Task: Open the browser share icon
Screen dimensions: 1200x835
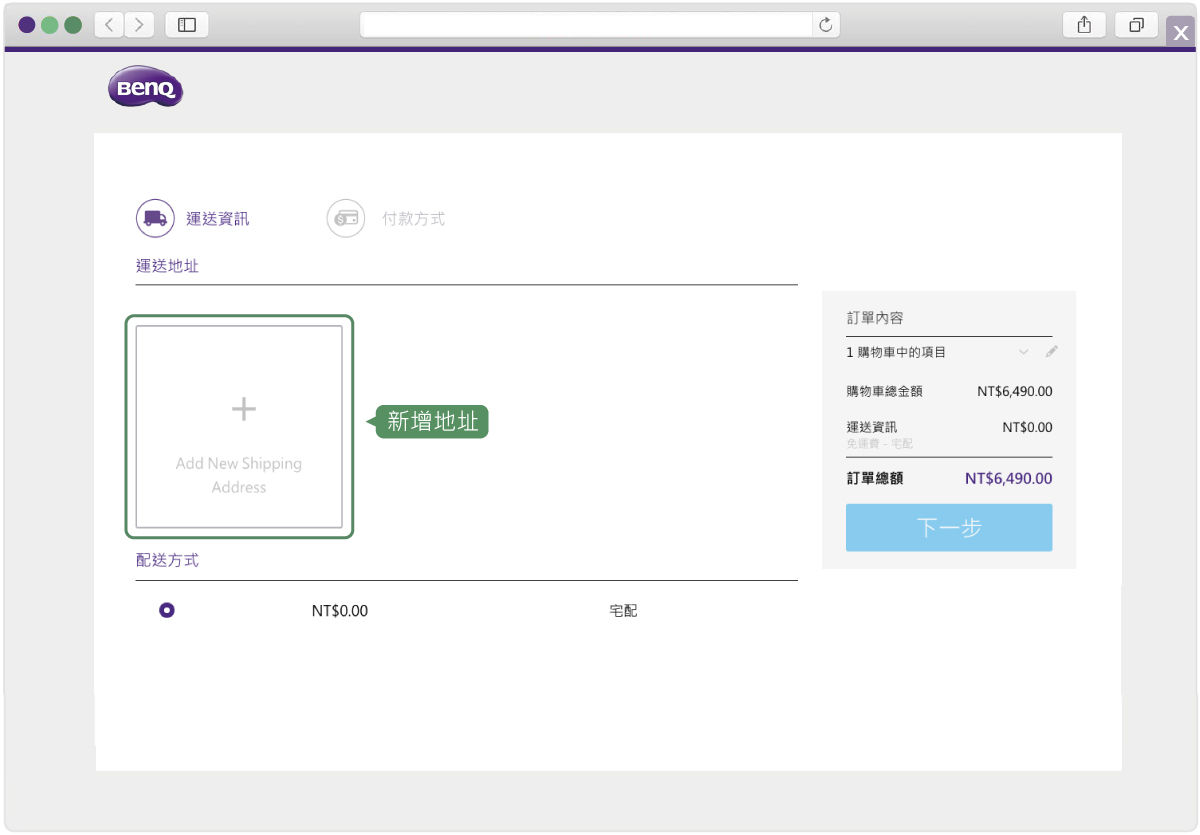Action: point(1084,24)
